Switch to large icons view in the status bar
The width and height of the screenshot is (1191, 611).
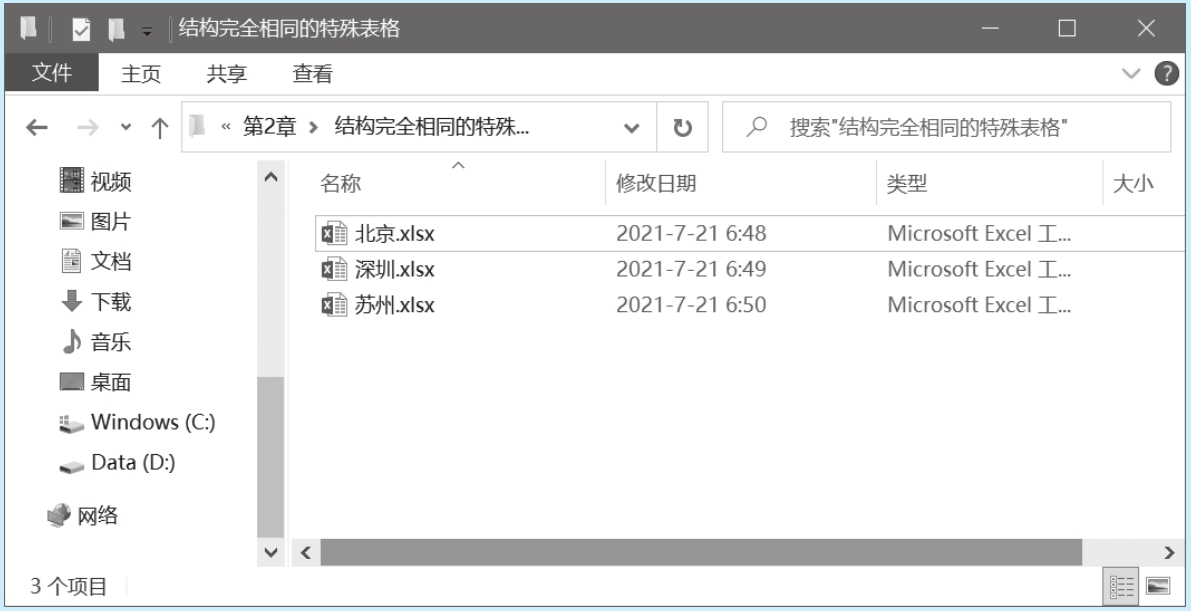[x=1158, y=586]
